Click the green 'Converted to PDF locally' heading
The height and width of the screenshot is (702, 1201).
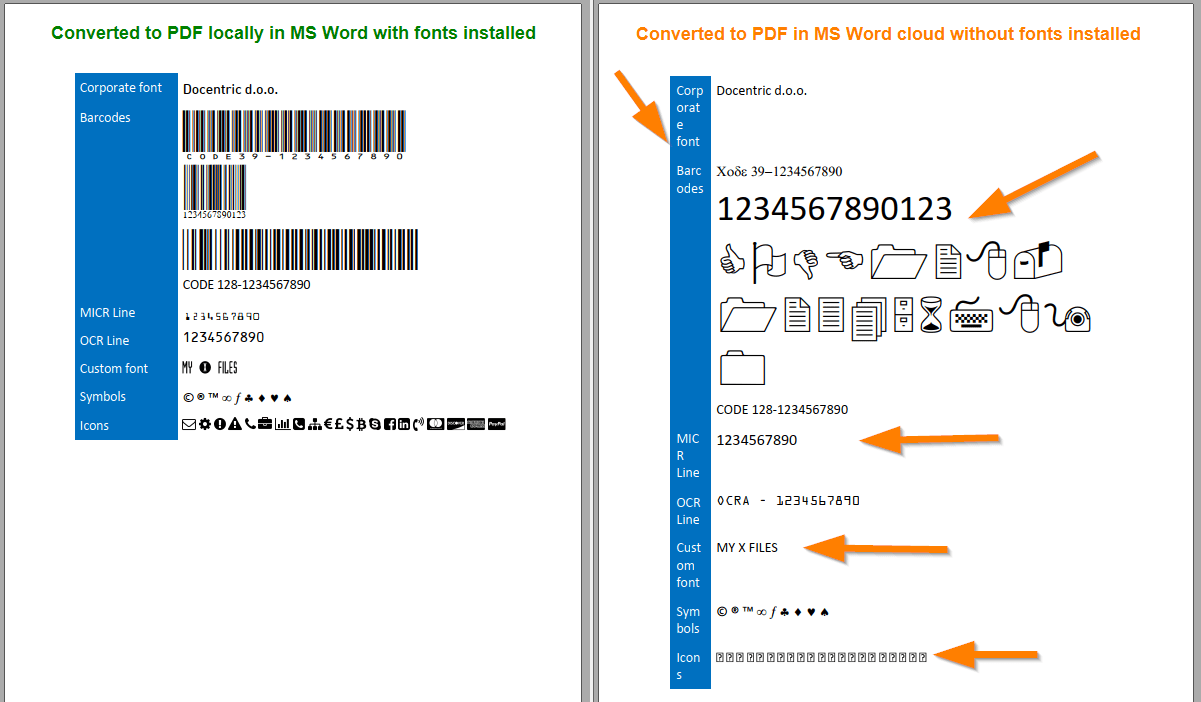(x=294, y=33)
